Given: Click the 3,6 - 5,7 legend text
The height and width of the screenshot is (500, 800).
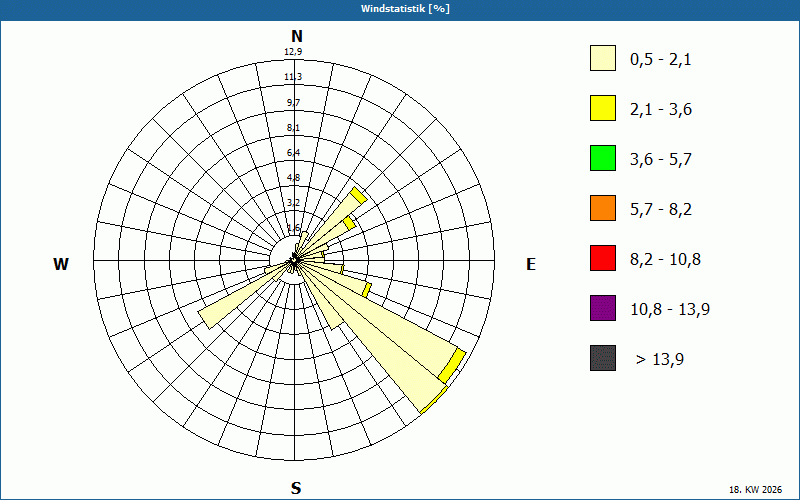Looking at the screenshot, I should tap(661, 160).
